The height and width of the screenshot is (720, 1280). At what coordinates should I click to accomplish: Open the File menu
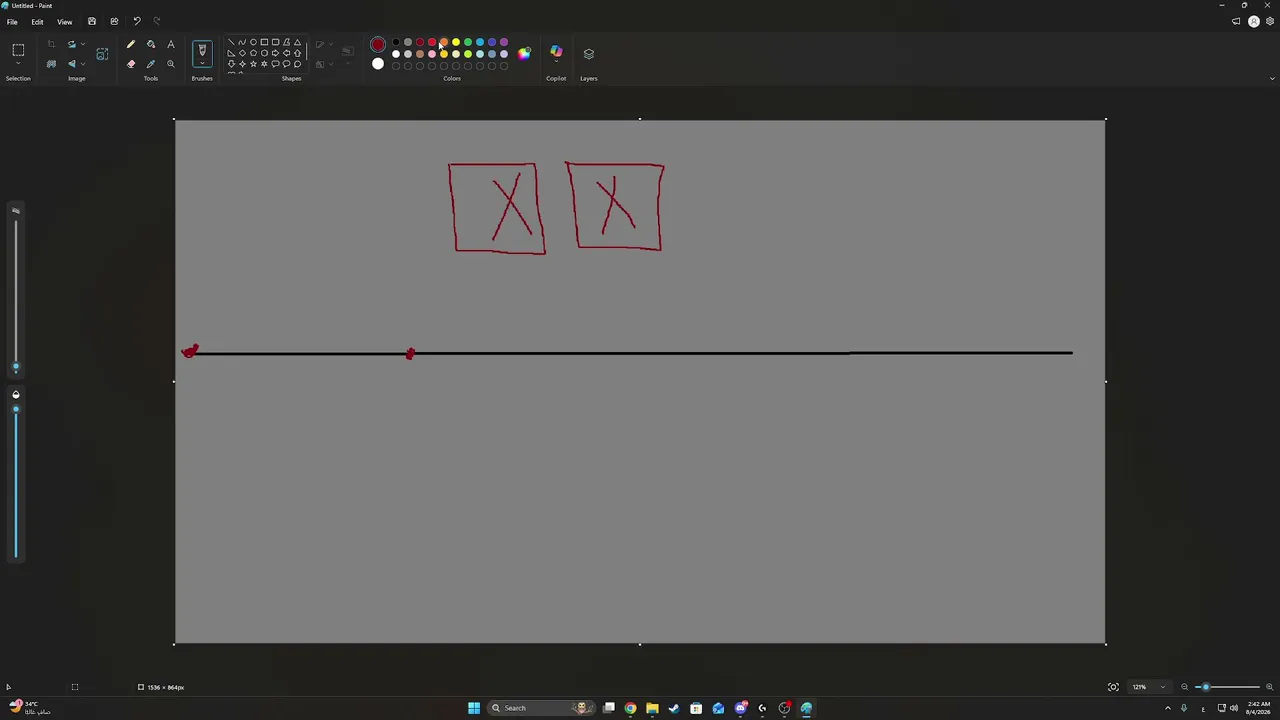[12, 21]
